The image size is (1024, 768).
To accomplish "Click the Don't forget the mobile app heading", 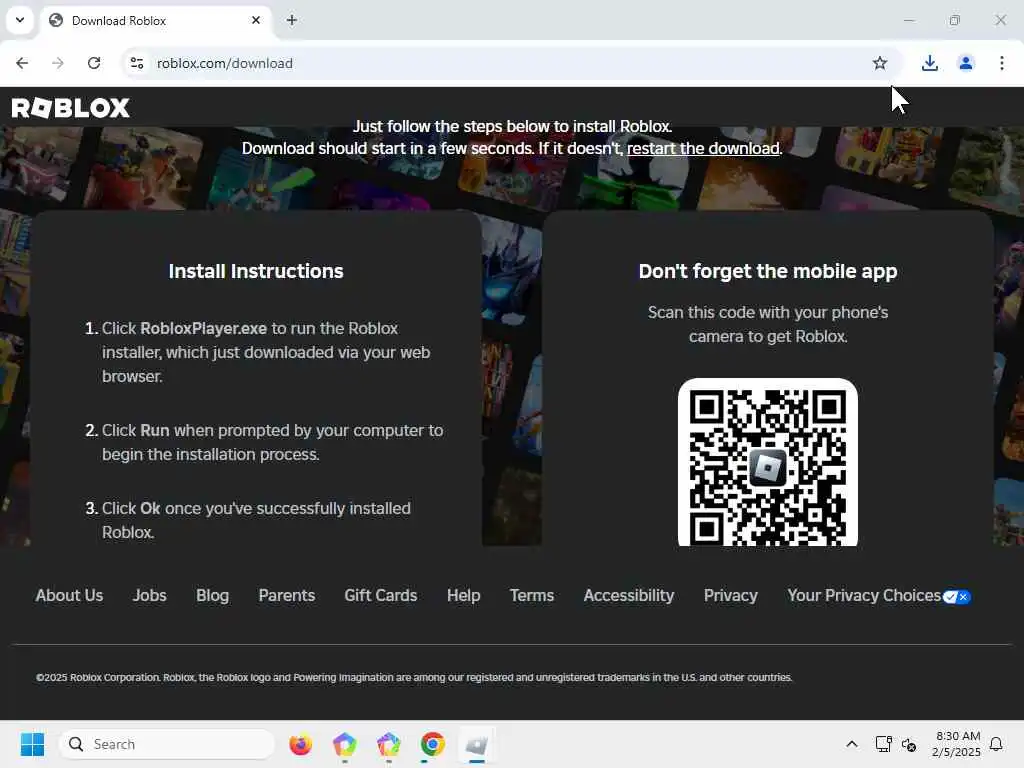I will tap(767, 271).
